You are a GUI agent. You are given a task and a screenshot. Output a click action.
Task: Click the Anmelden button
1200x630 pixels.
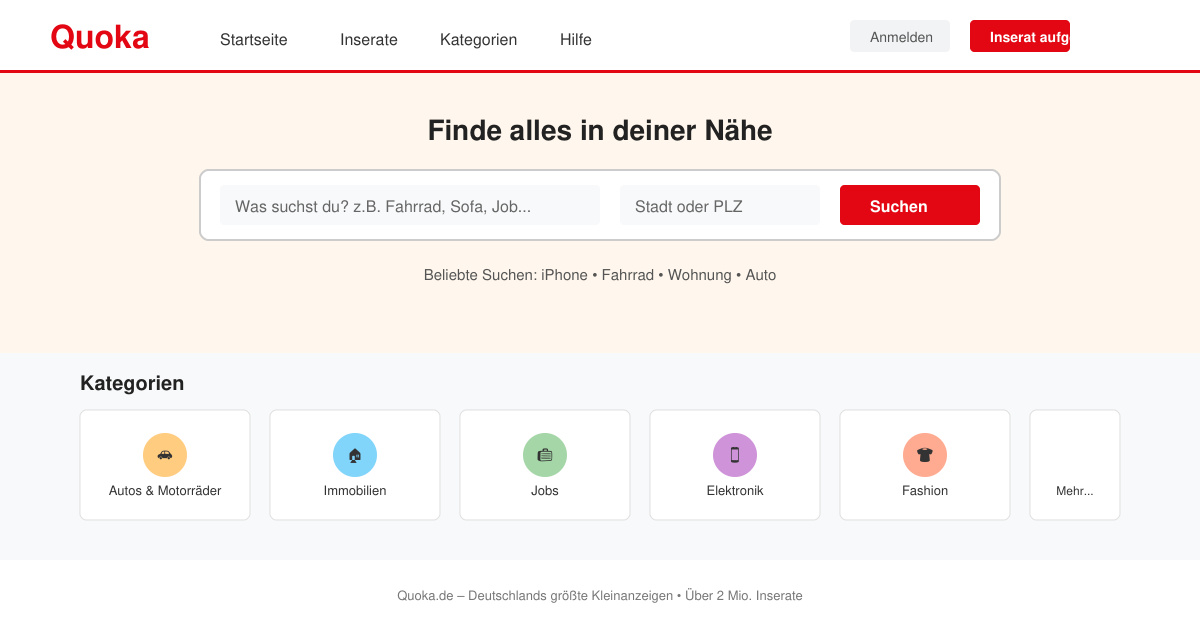click(900, 36)
